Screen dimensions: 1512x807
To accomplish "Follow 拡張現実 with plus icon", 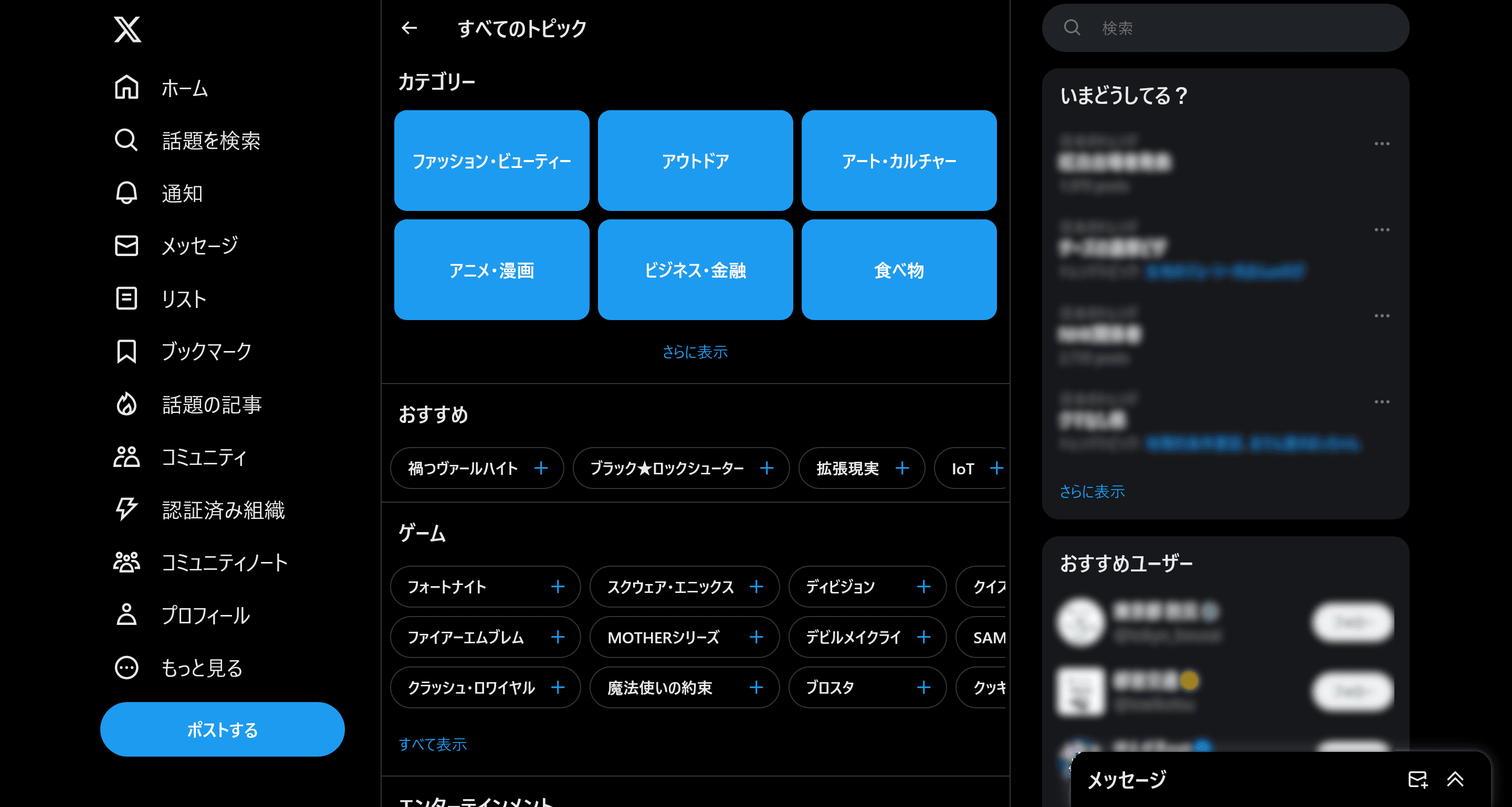I will click(902, 468).
